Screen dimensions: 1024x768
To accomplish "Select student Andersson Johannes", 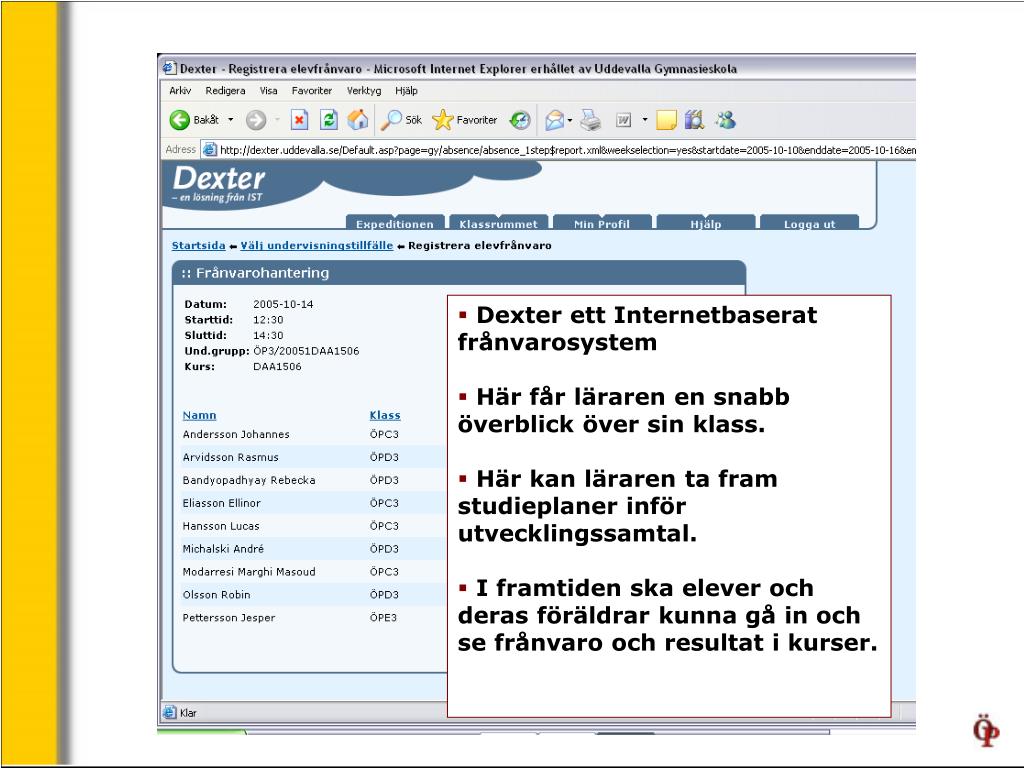I will click(x=236, y=434).
